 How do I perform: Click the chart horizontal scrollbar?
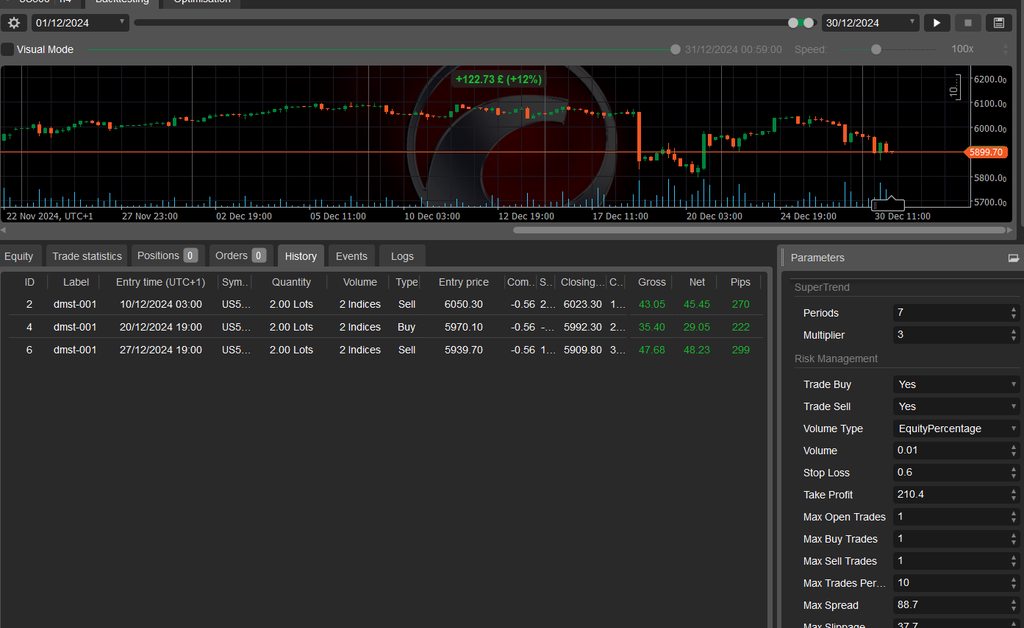click(x=759, y=230)
